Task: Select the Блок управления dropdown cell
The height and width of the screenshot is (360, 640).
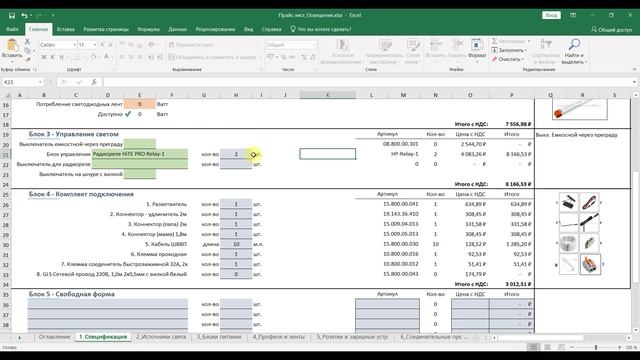Action: (x=140, y=154)
